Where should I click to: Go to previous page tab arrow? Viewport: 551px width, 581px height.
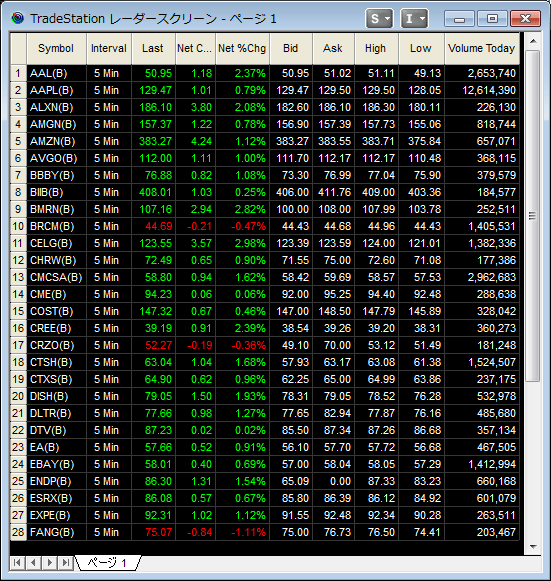coord(33,563)
